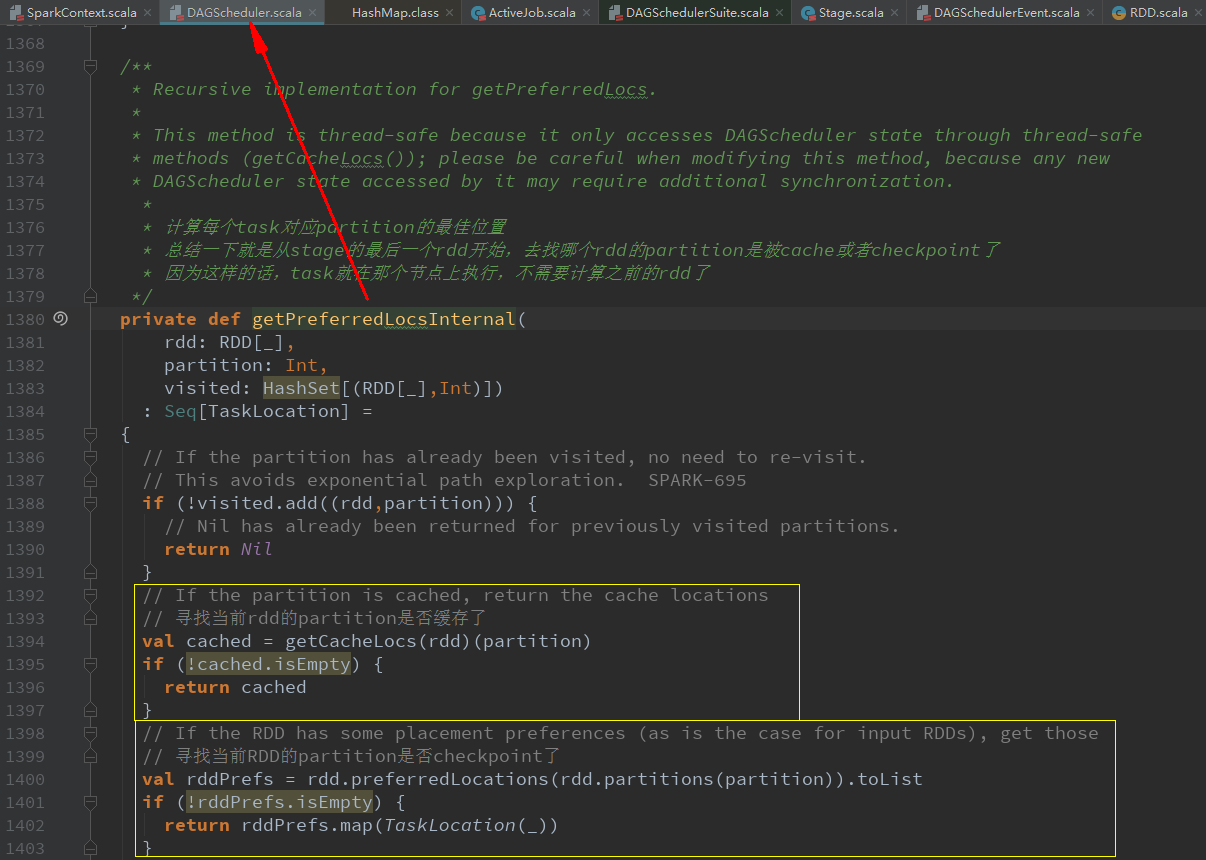Collapse the if block fold at line 1395
Viewport: 1206px width, 860px height.
point(91,664)
